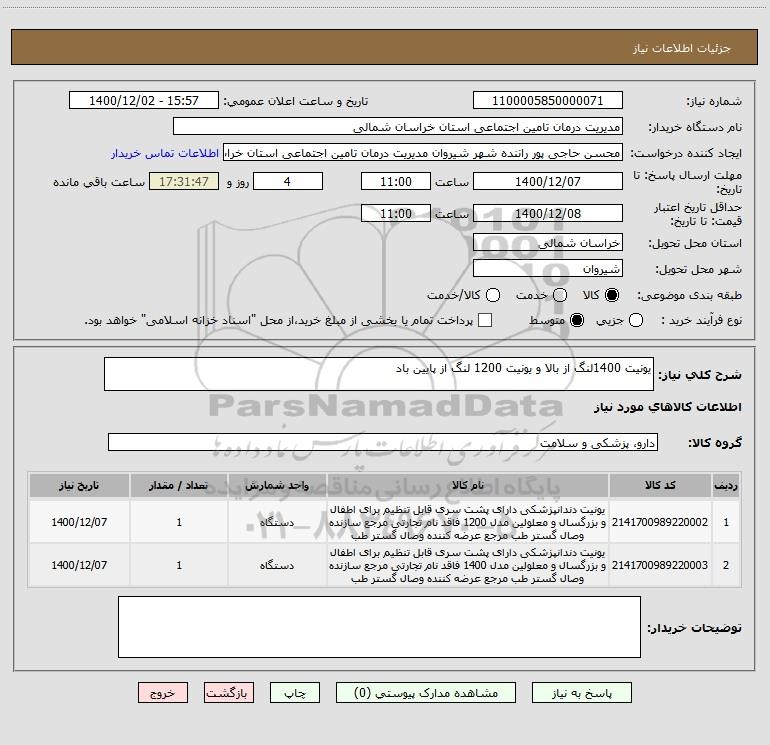Click the announcement date field 1400/12/02 - 15:57

[x=144, y=100]
